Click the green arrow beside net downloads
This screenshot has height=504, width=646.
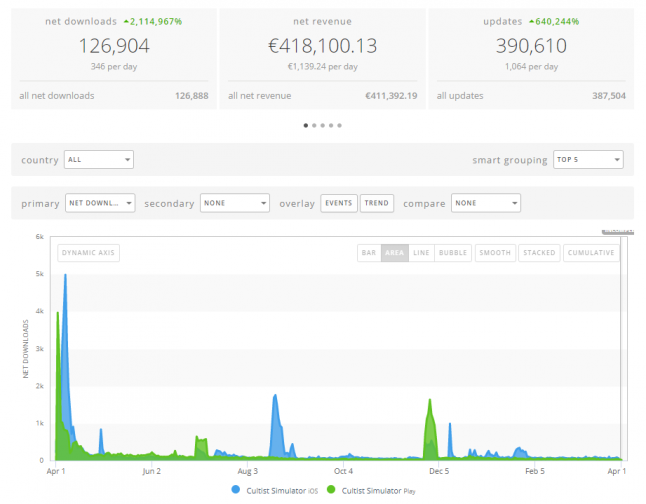(127, 21)
